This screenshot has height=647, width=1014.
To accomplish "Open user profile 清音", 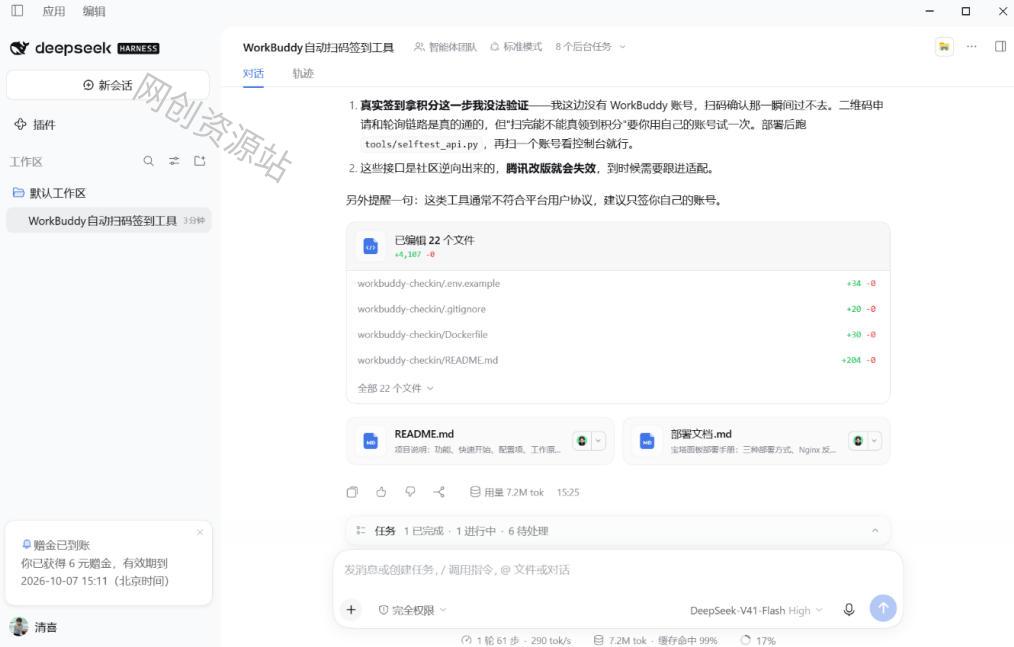I will 34,627.
